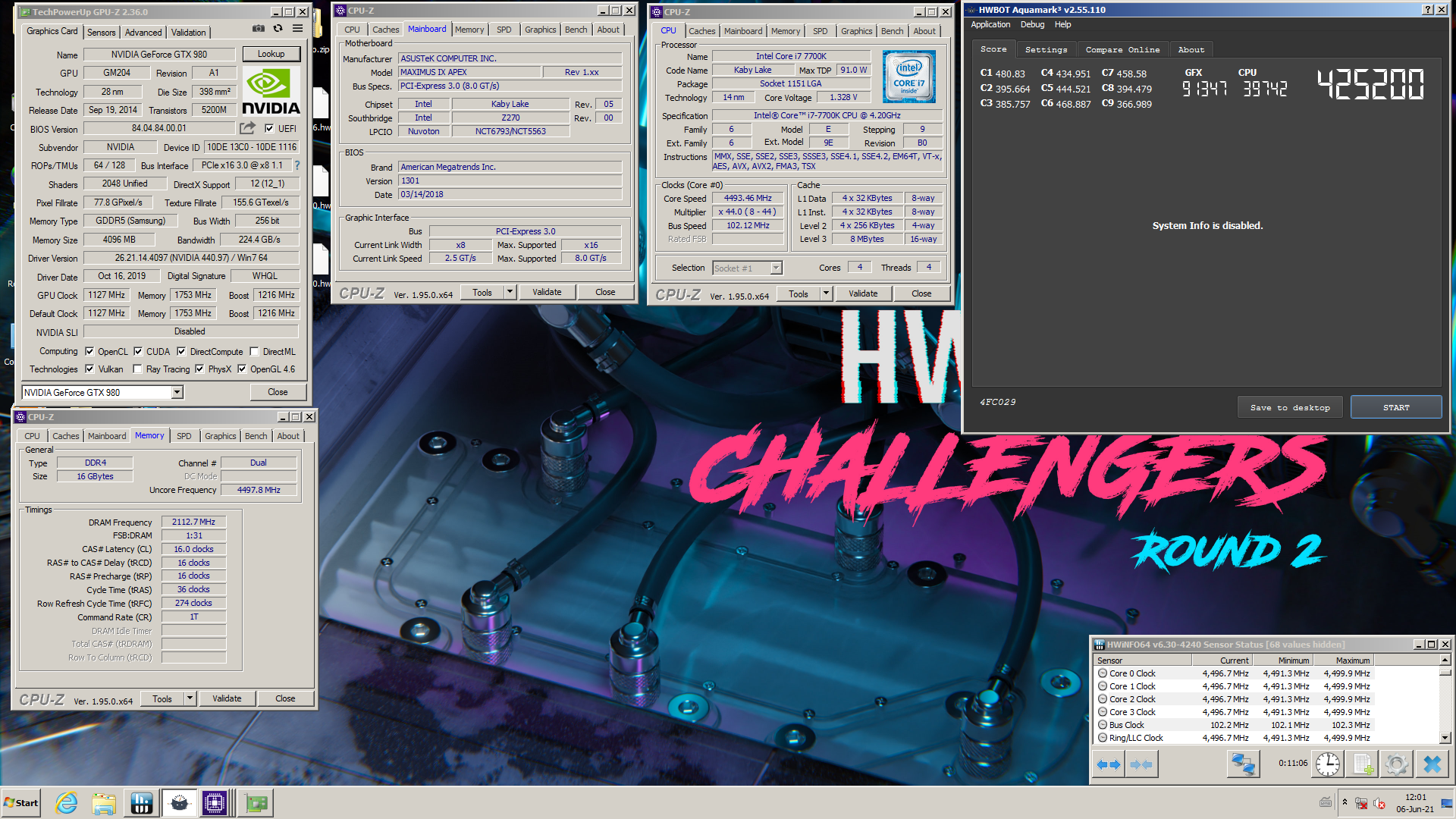Open Compare Online tab in Aquamark

(1122, 49)
